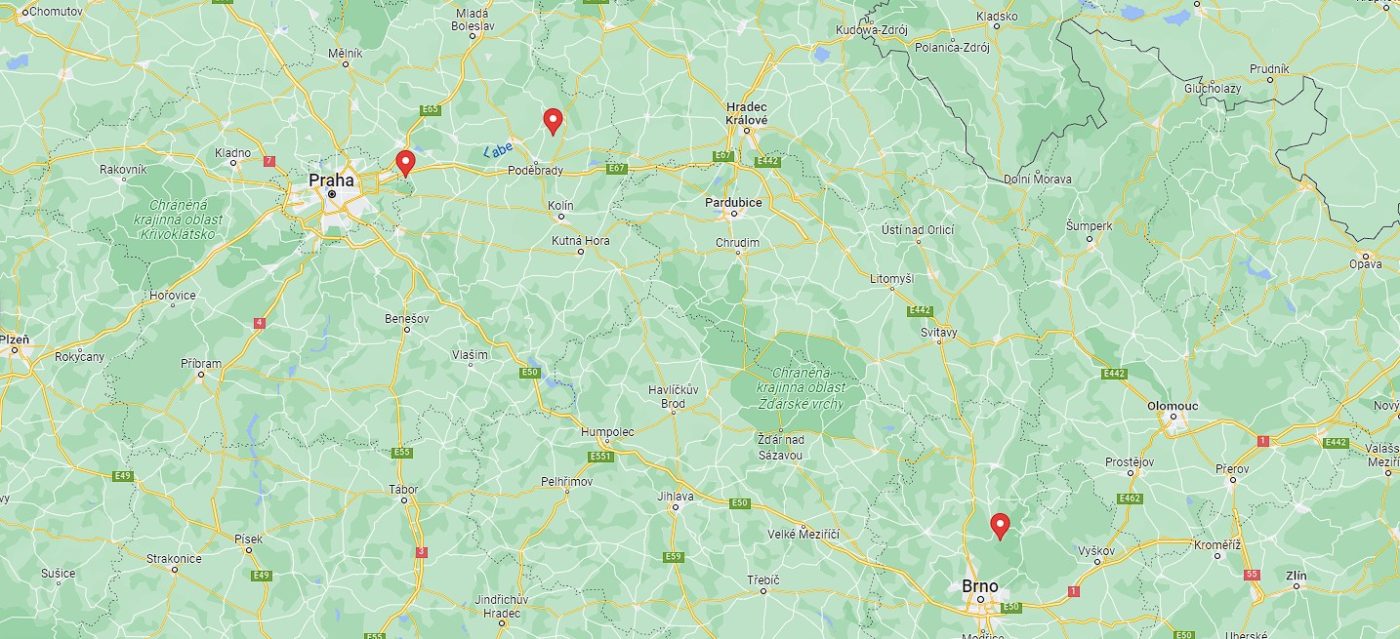
Task: Click the red pin east of Praha
Action: pos(405,163)
